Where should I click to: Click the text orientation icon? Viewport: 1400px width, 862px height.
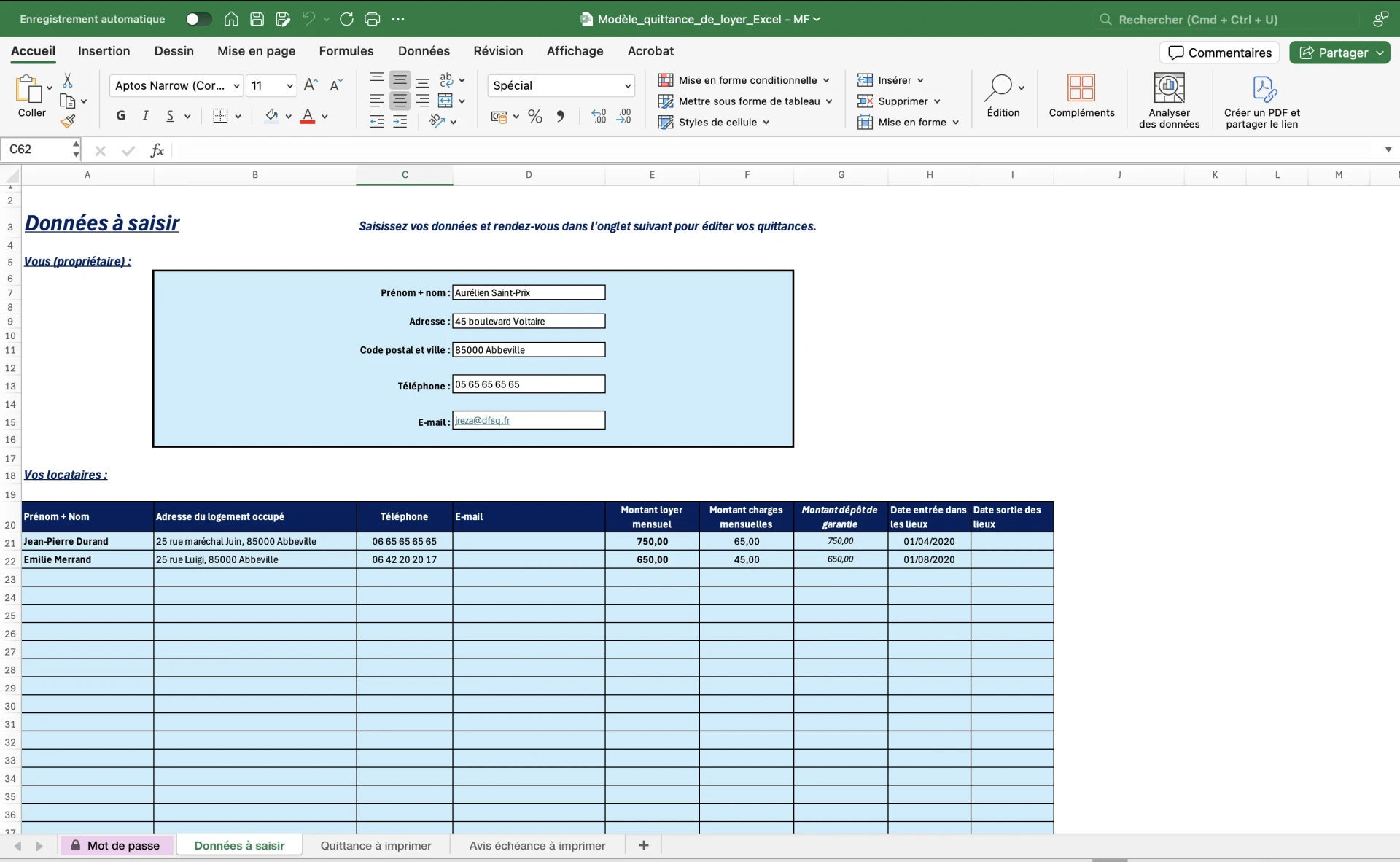[x=437, y=122]
